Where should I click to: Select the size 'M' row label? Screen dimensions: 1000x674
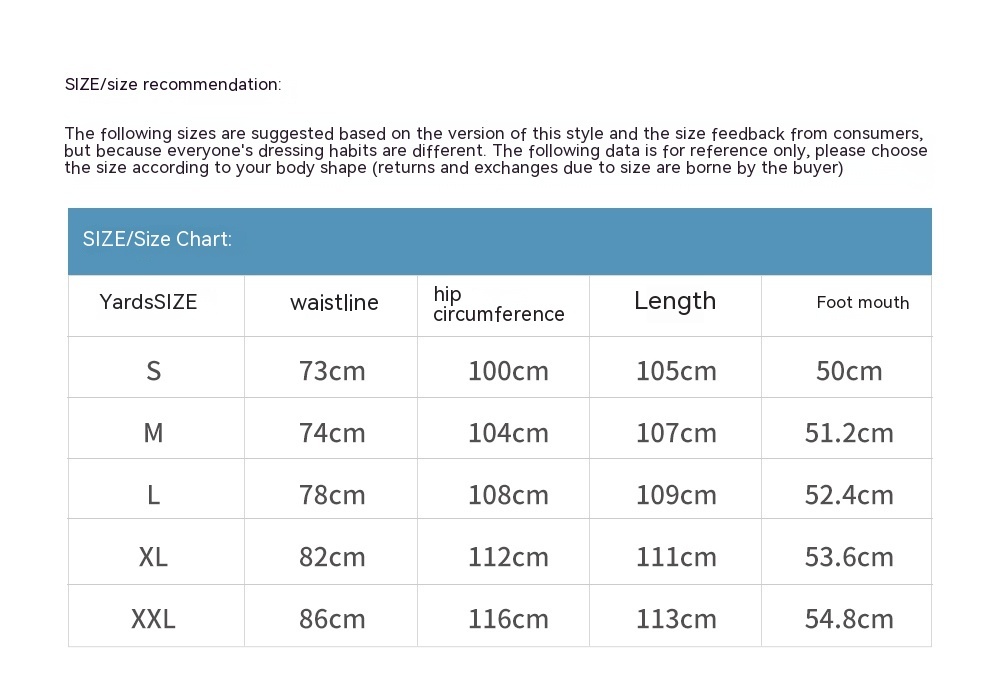[x=153, y=433]
